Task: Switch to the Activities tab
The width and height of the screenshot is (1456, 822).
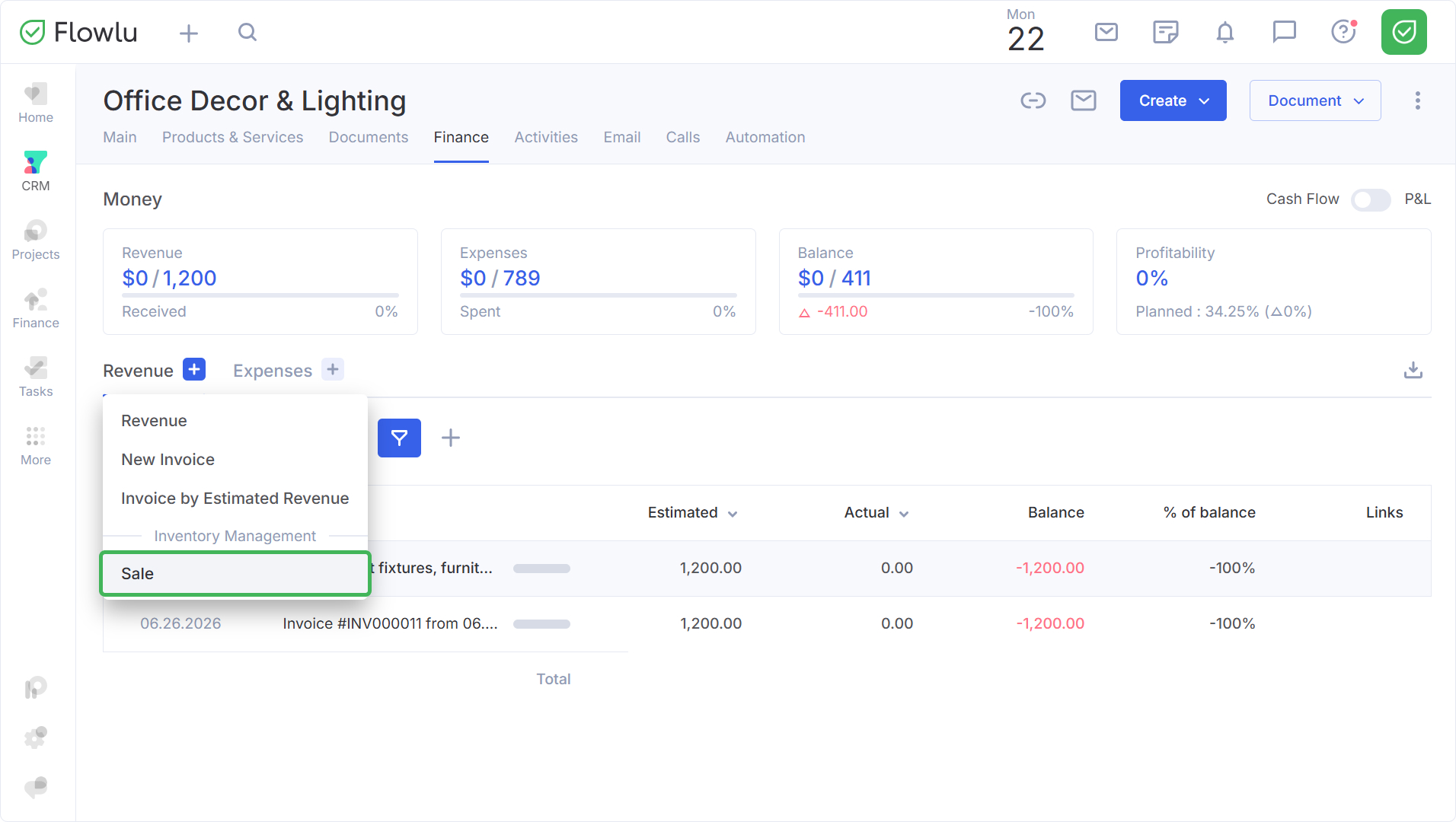Action: coord(546,137)
